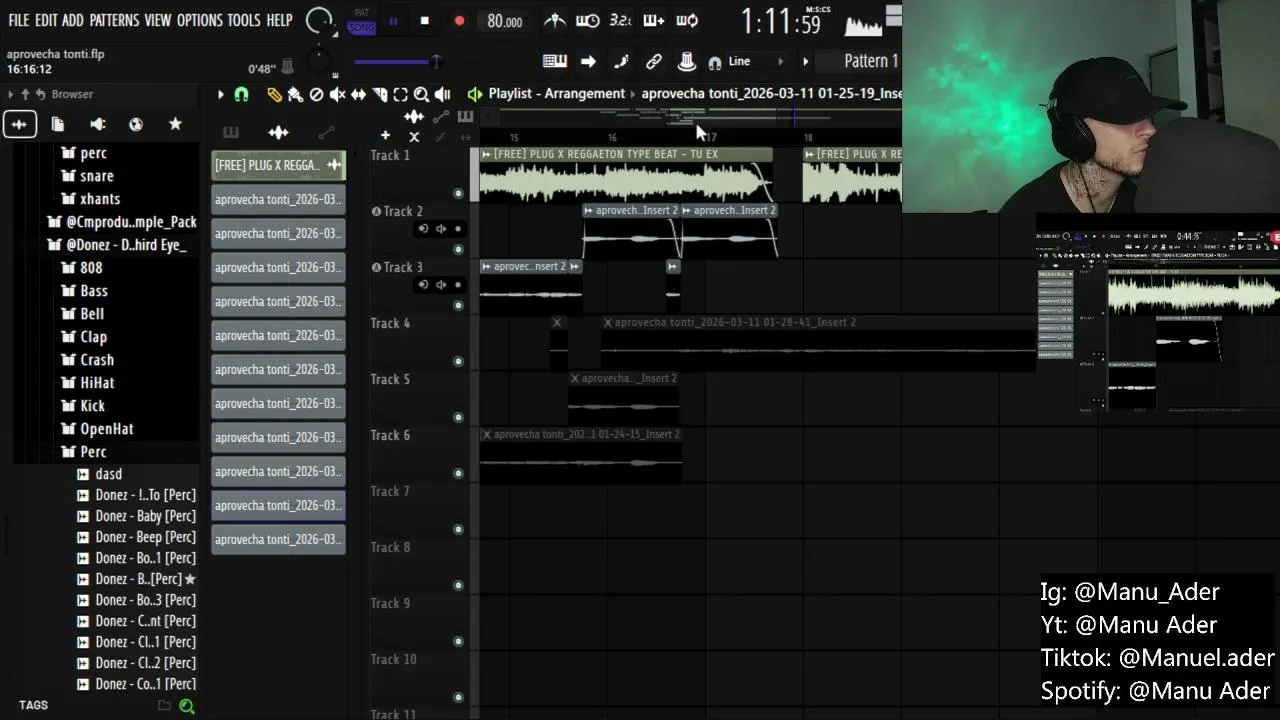
Task: Switch to SONG mode
Action: coord(362,27)
